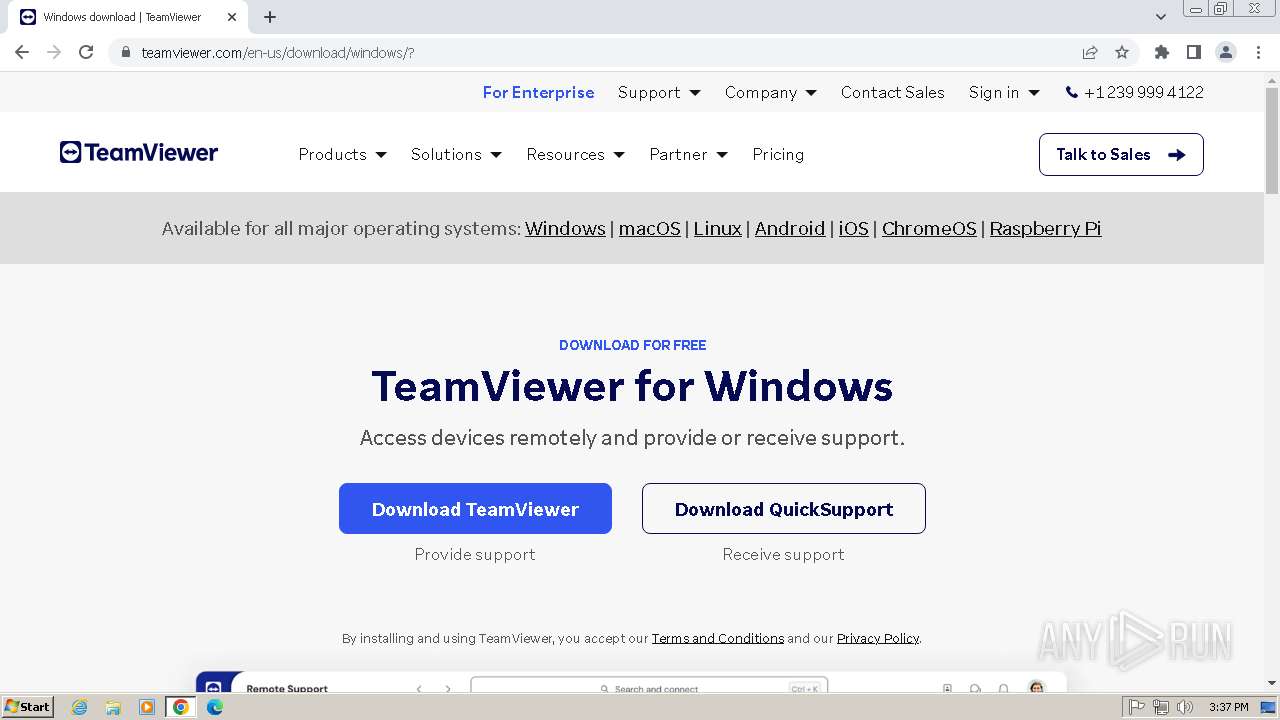This screenshot has width=1280, height=720.
Task: Click the browser Forward arrow
Action: pos(54,52)
